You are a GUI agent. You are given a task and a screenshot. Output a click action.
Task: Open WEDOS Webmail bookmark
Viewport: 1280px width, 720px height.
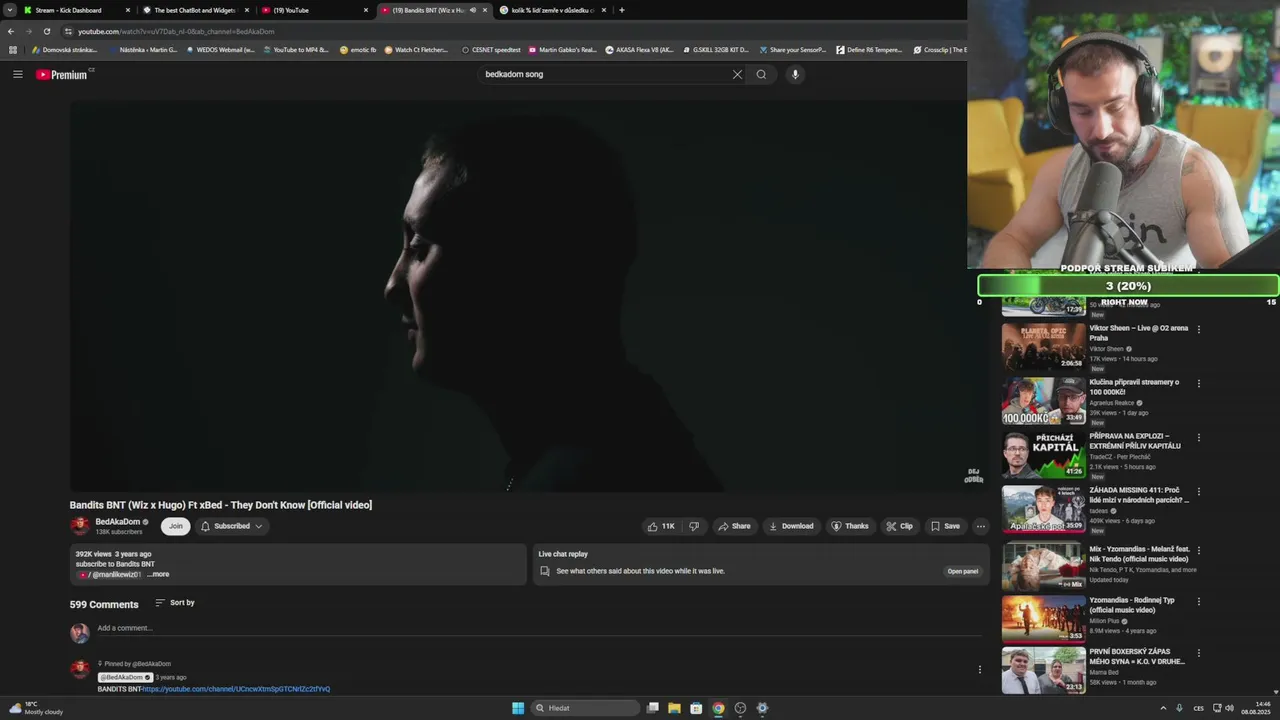point(220,50)
